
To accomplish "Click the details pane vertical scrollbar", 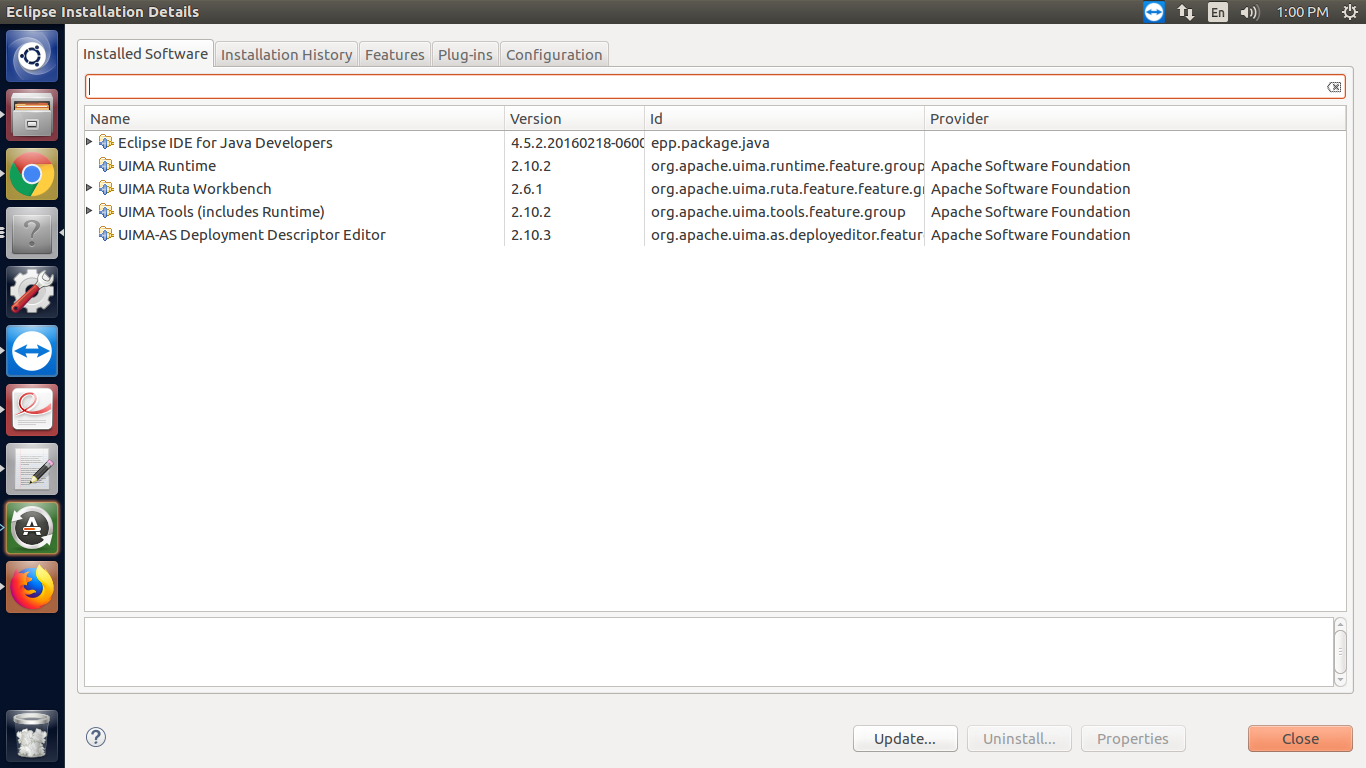I will 1340,652.
